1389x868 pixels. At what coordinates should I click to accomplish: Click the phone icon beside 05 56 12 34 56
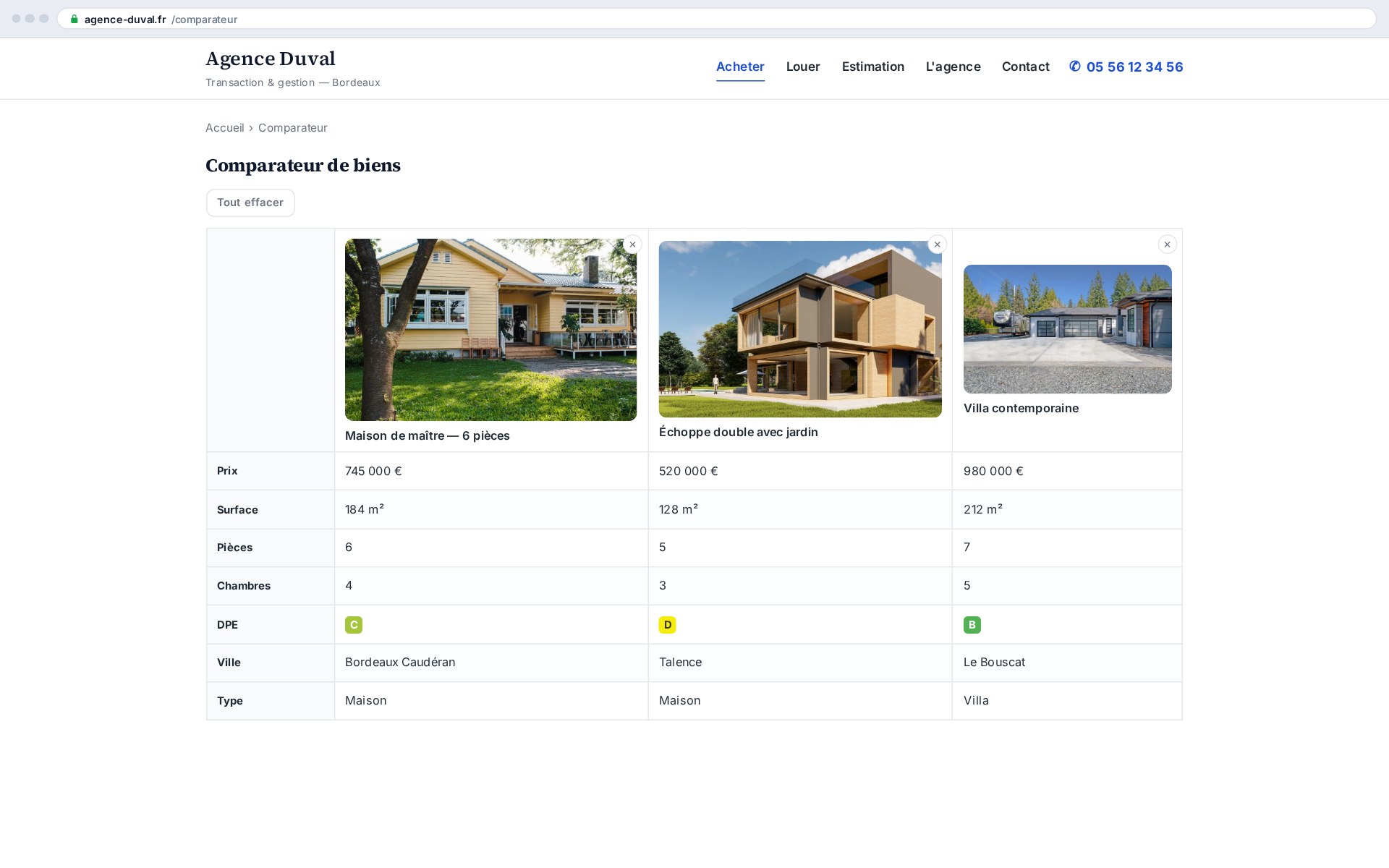tap(1075, 67)
